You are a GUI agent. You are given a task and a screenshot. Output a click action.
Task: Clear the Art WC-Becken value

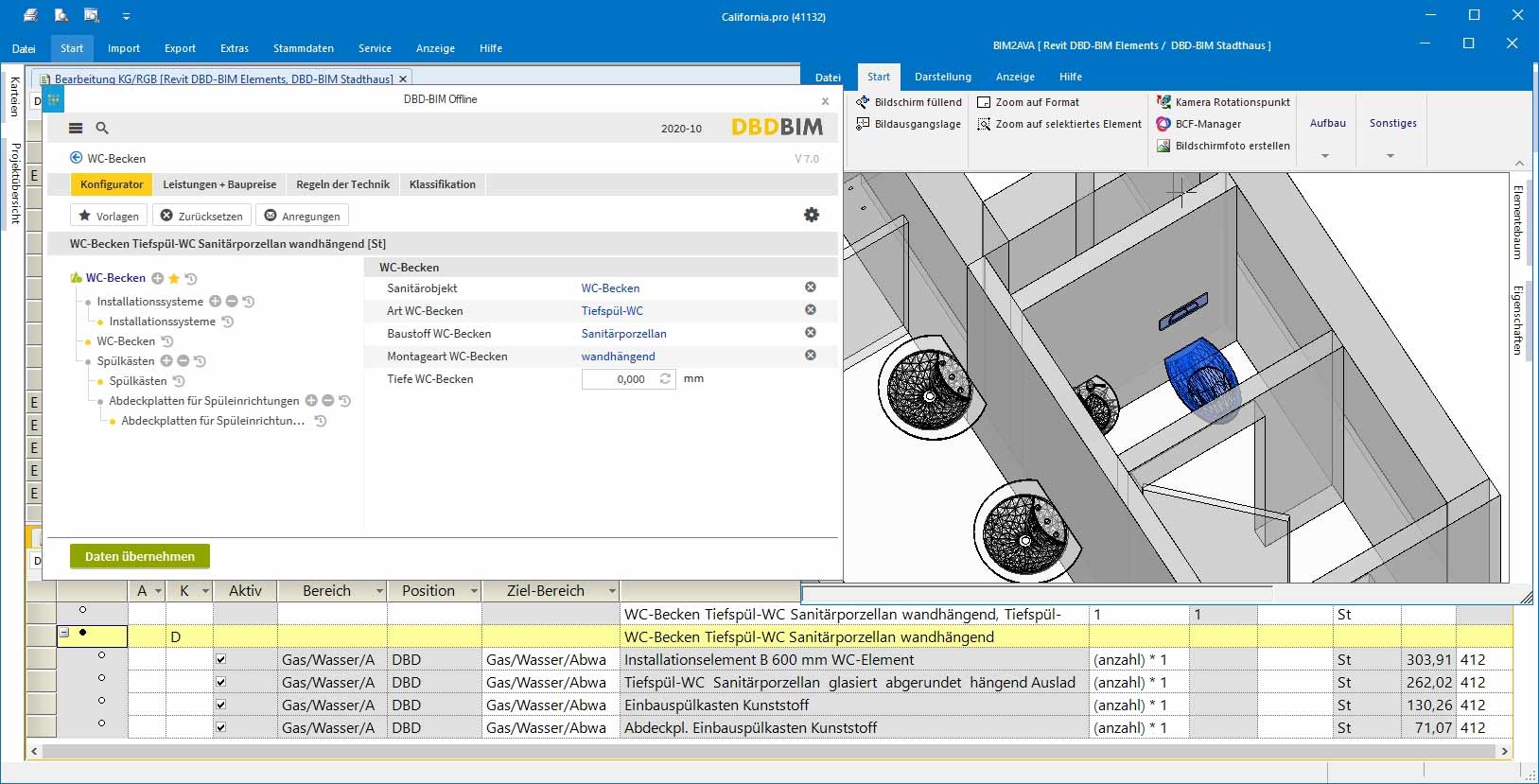pos(811,310)
